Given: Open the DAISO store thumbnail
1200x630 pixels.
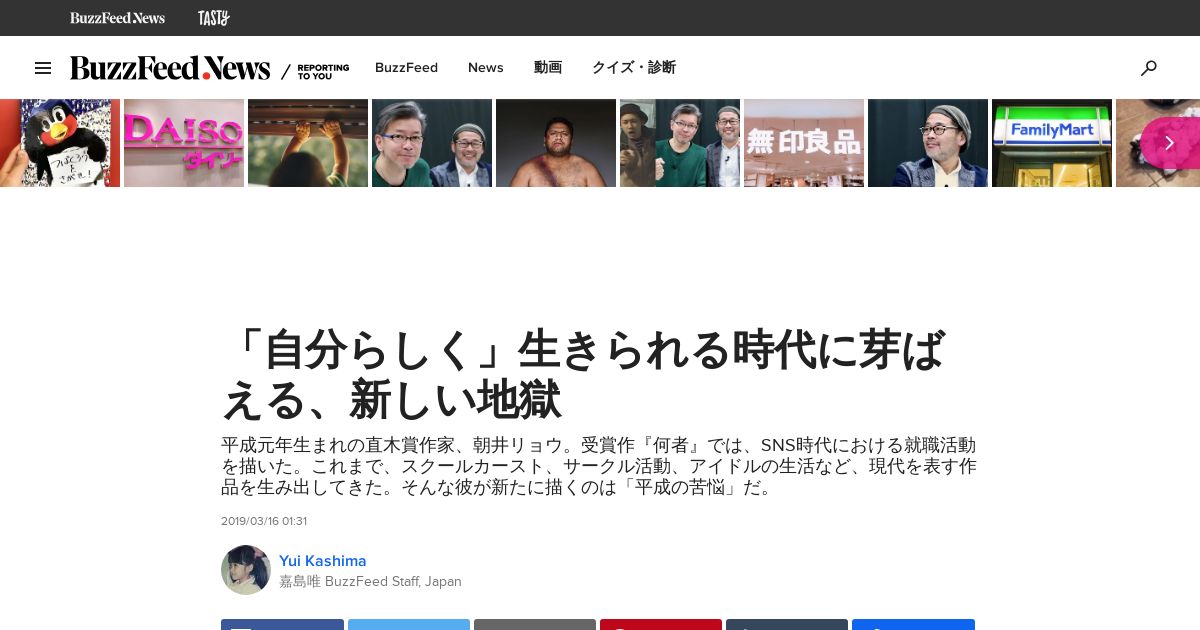Looking at the screenshot, I should [184, 143].
